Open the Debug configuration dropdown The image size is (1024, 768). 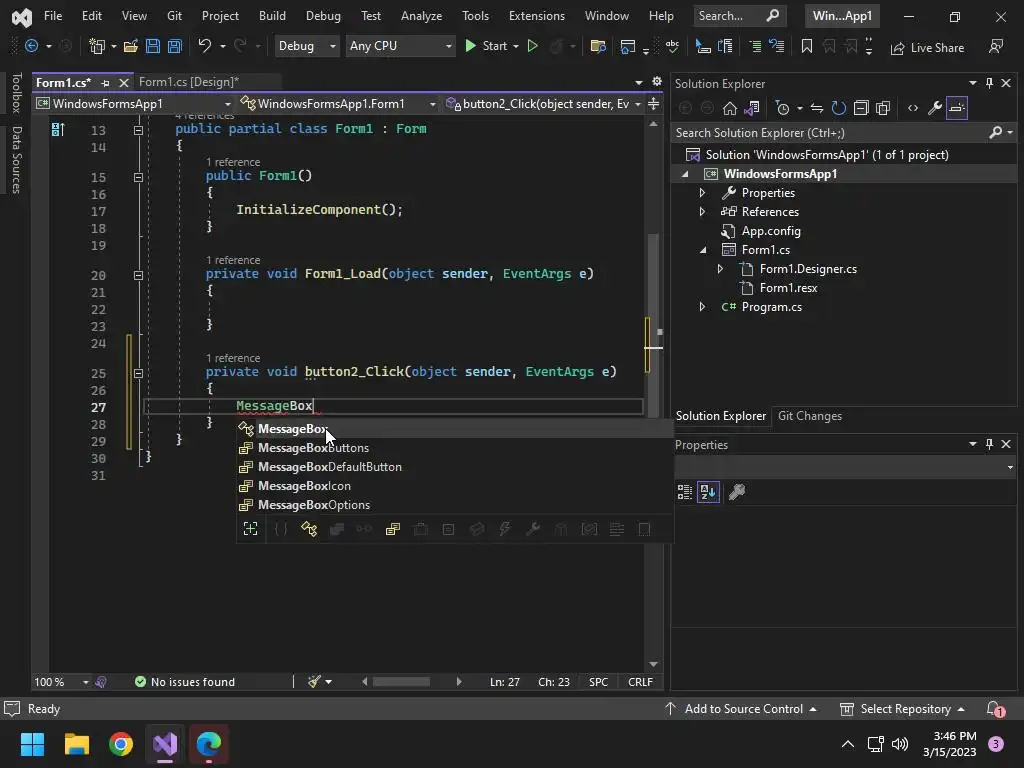pos(306,46)
